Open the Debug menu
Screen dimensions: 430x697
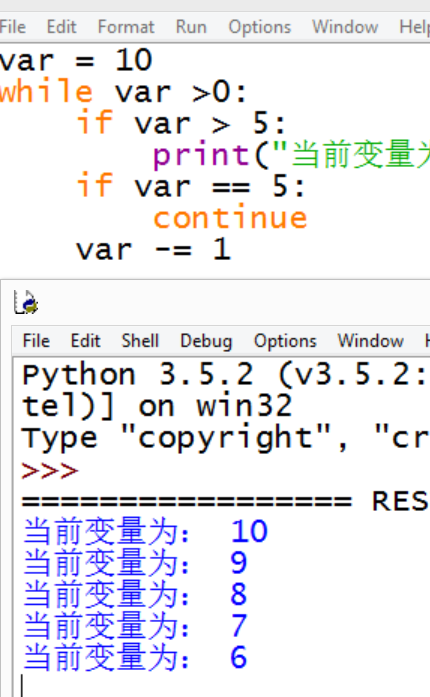206,341
